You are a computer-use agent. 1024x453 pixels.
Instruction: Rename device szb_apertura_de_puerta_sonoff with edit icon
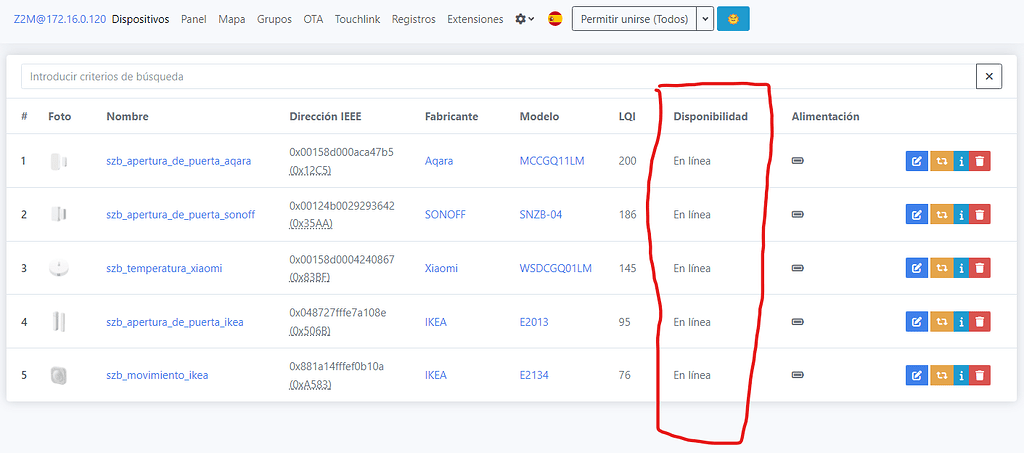click(x=916, y=214)
